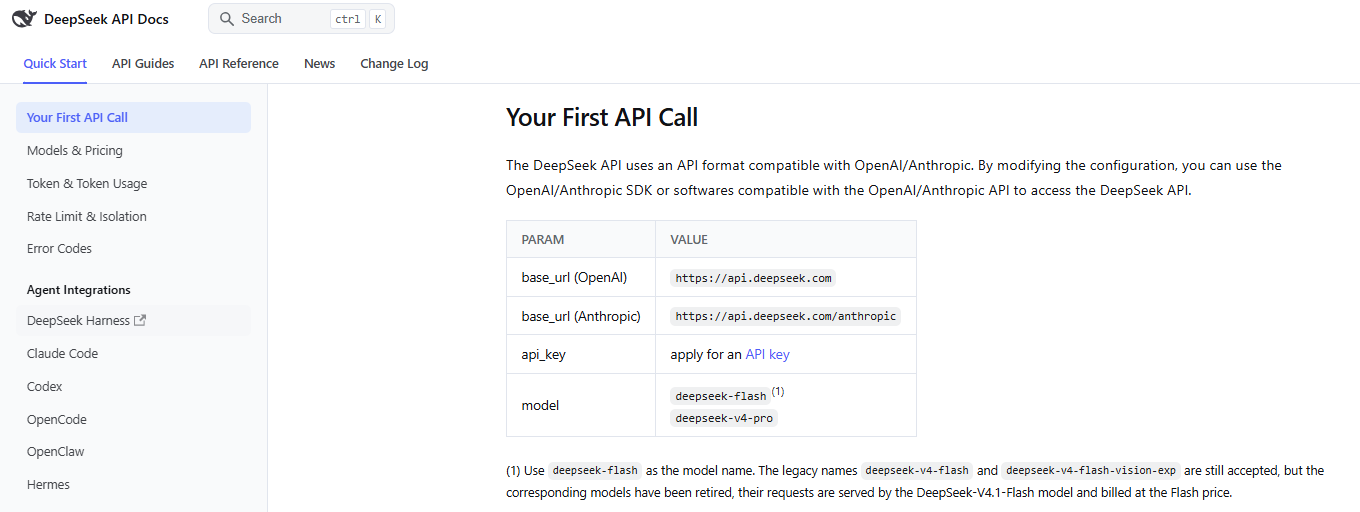Click the PARAM column header
This screenshot has height=512, width=1360.
click(x=581, y=240)
